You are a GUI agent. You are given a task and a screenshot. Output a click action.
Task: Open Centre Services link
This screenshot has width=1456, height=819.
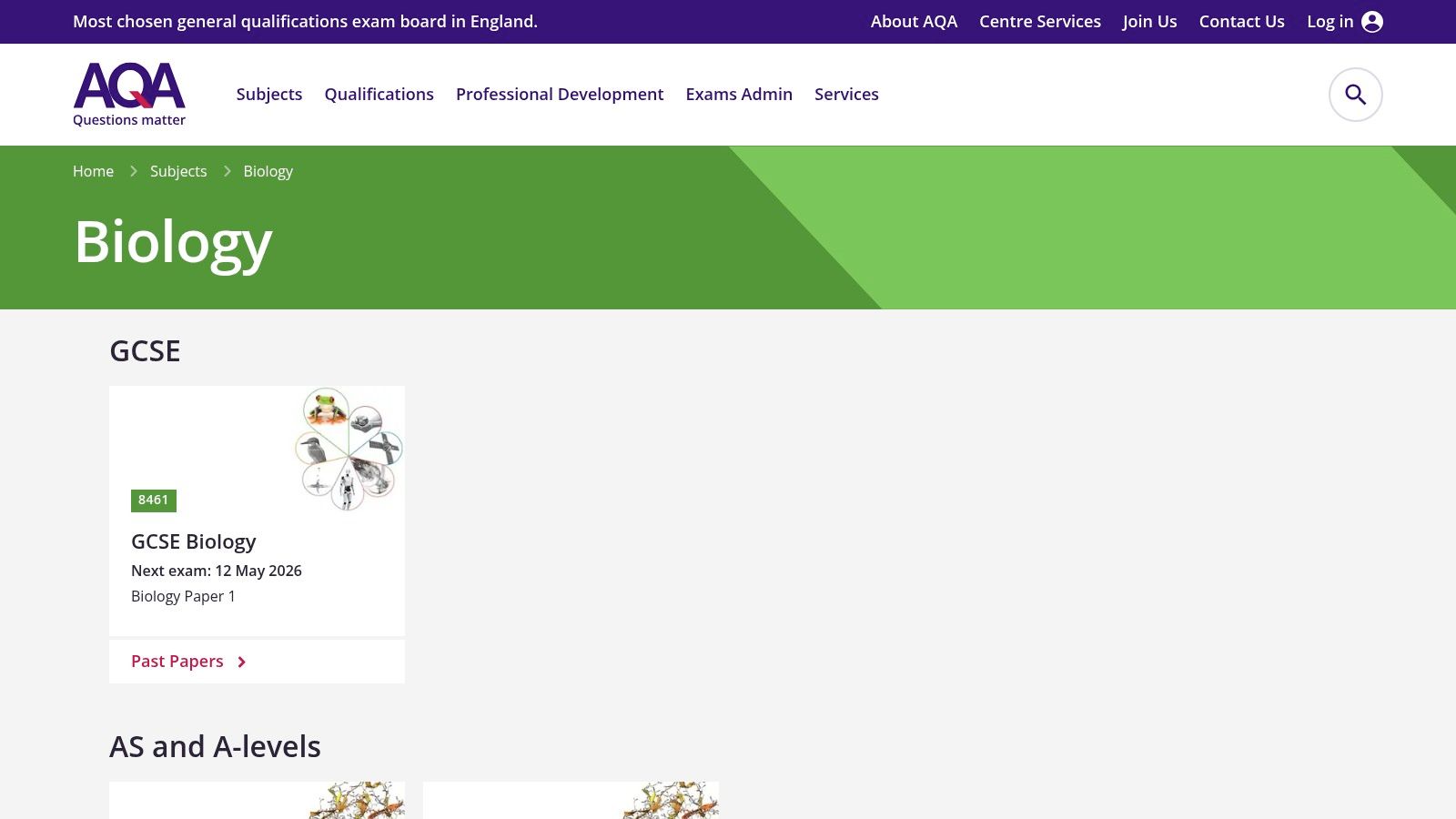(x=1040, y=22)
